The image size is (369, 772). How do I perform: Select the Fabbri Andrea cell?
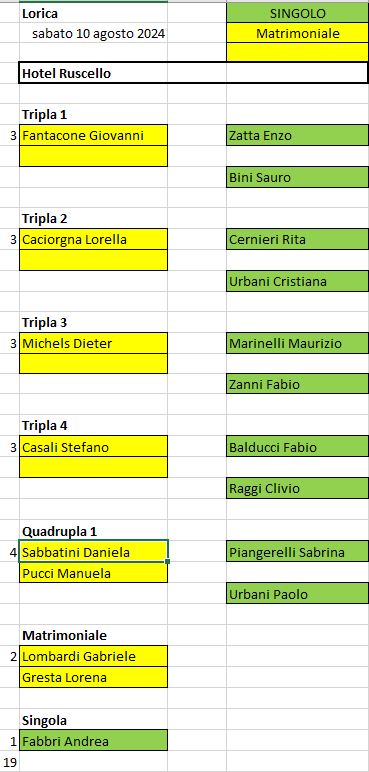click(94, 740)
